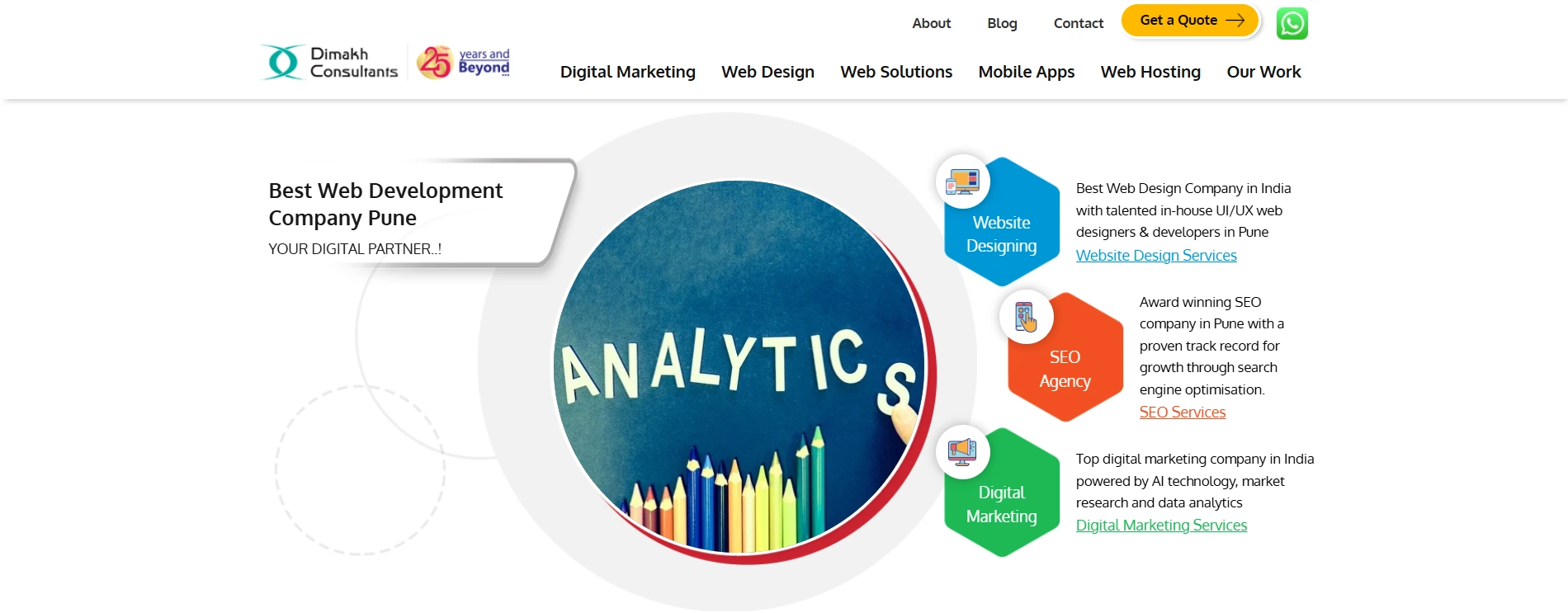This screenshot has width=1568, height=613.
Task: Click the 25 years and Beyond badge
Action: (x=463, y=62)
